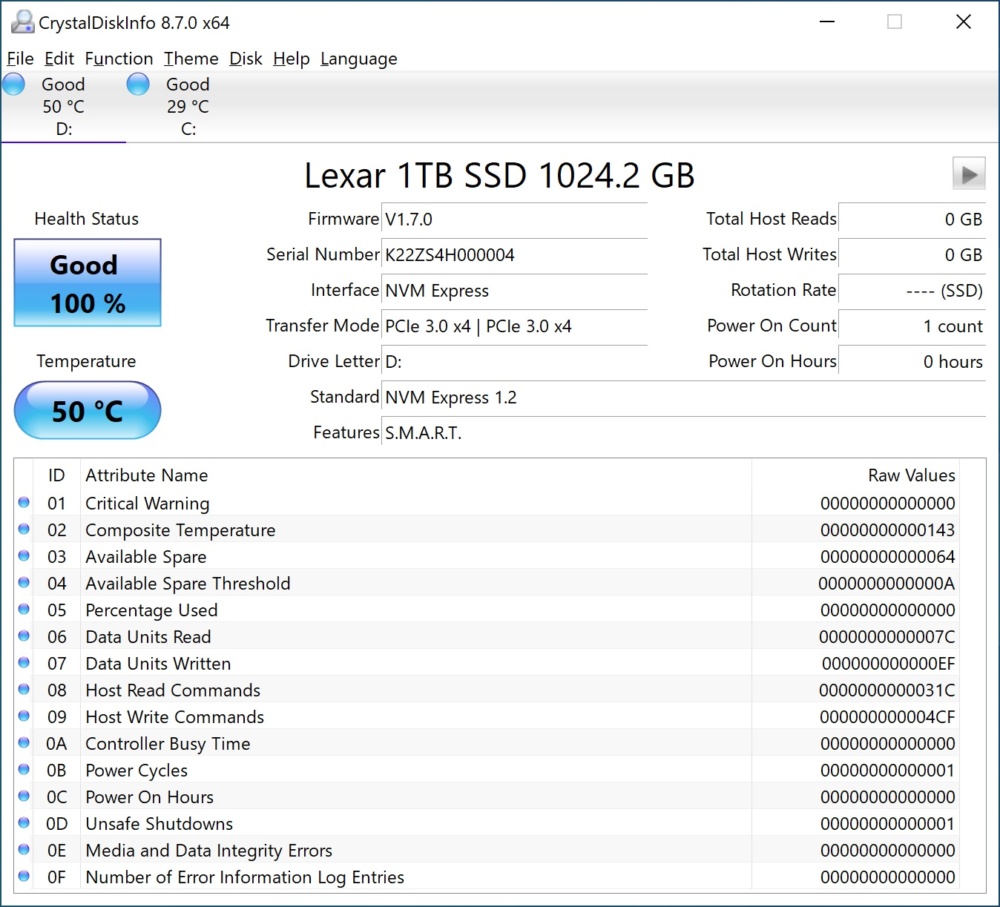This screenshot has height=907, width=1000.
Task: Open the Disk menu
Action: pos(246,59)
